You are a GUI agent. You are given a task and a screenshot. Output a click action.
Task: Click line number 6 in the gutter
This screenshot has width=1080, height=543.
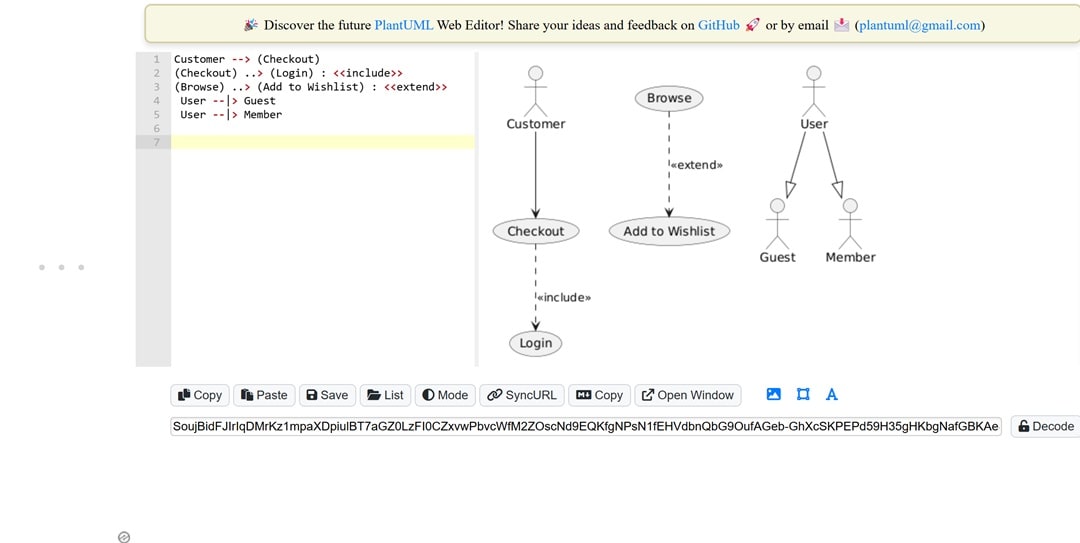coord(156,128)
